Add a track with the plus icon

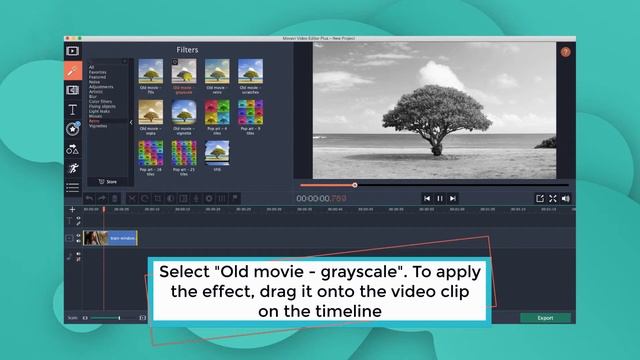coord(72,209)
